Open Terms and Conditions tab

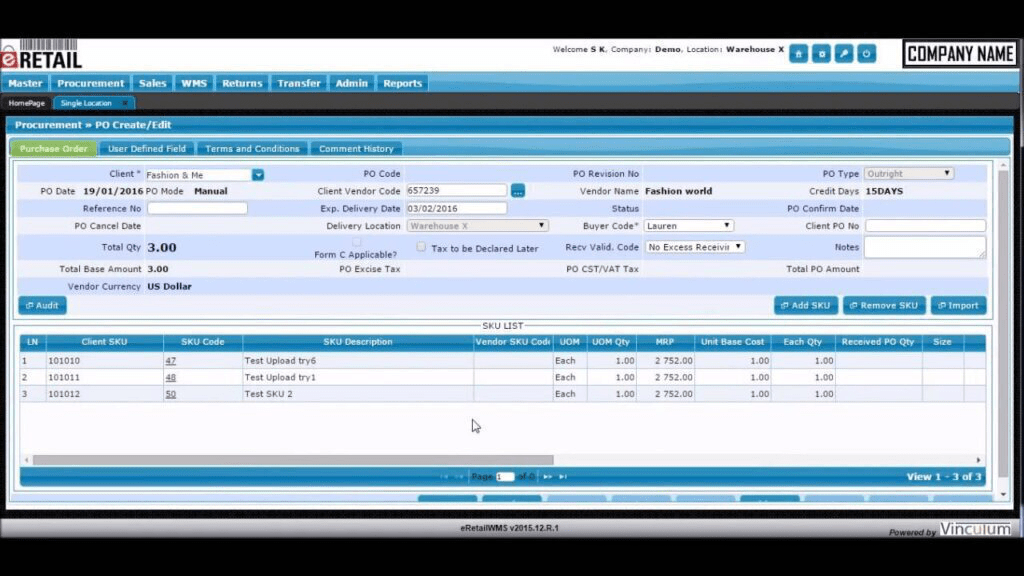(252, 149)
